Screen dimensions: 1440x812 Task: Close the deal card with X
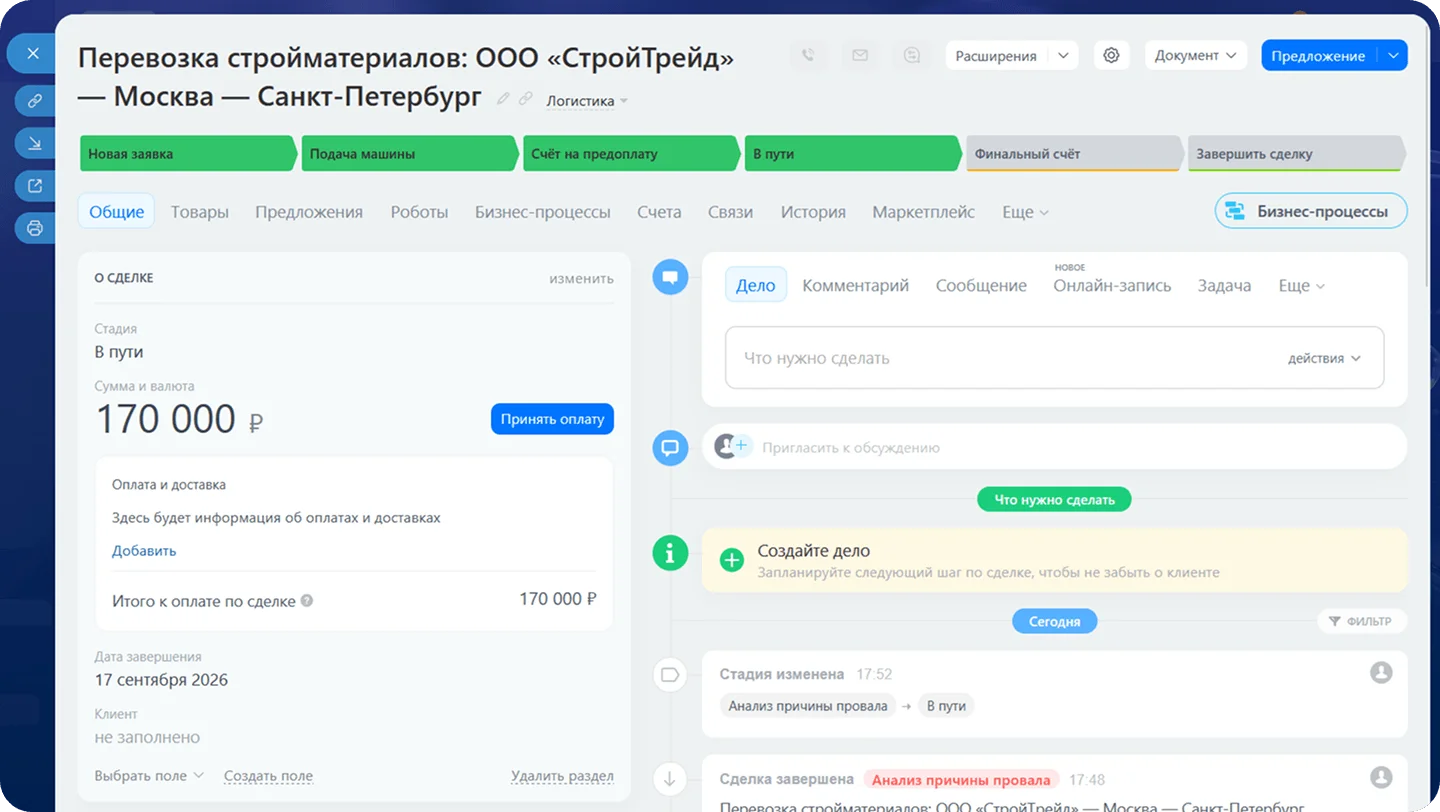tap(33, 53)
